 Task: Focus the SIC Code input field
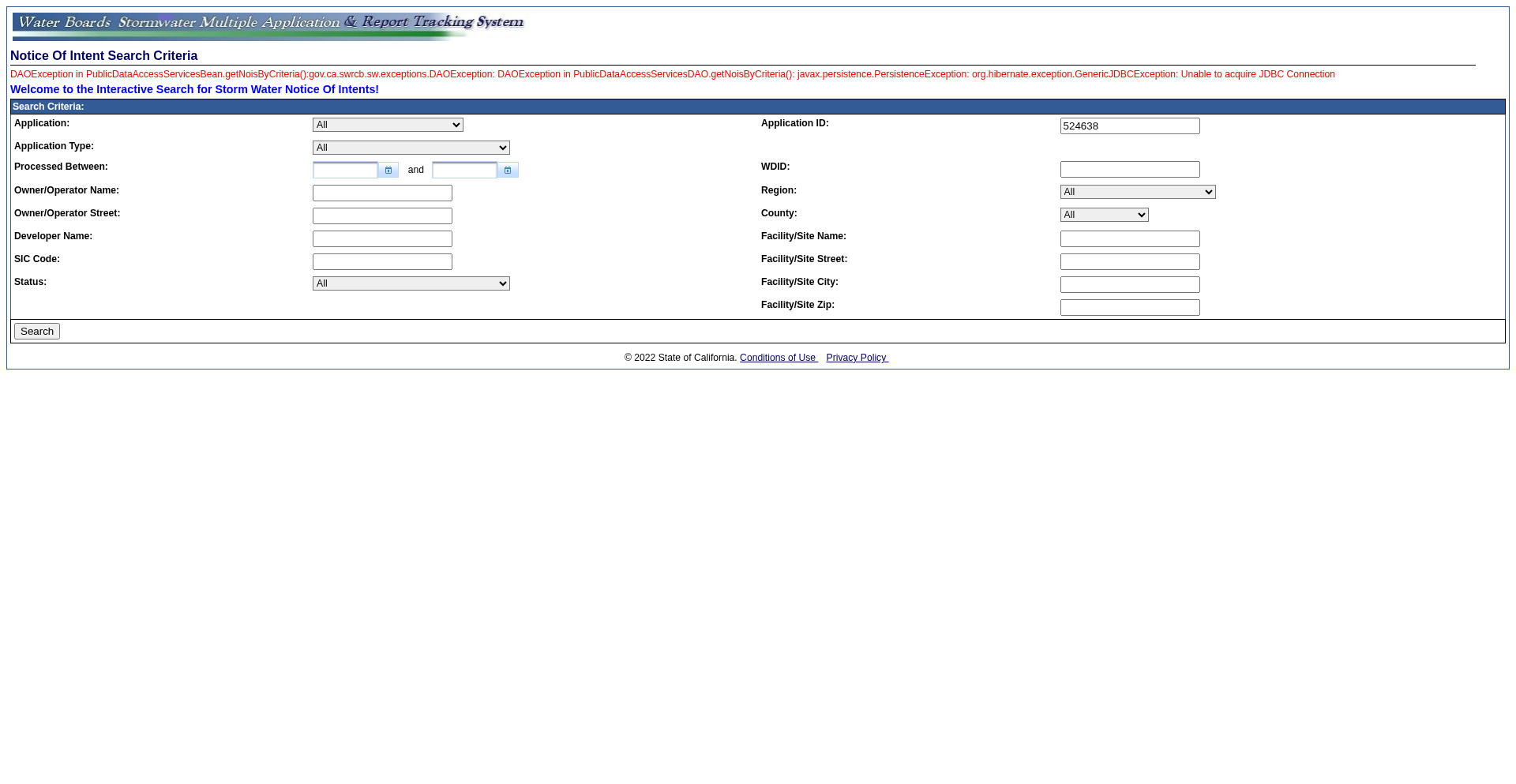coord(382,262)
